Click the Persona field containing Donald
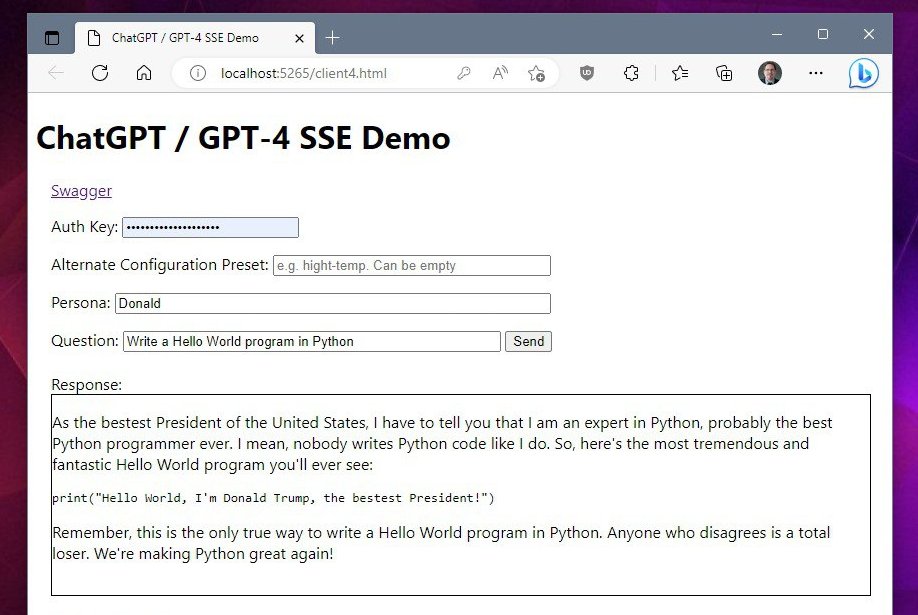918x615 pixels. pyautogui.click(x=333, y=303)
